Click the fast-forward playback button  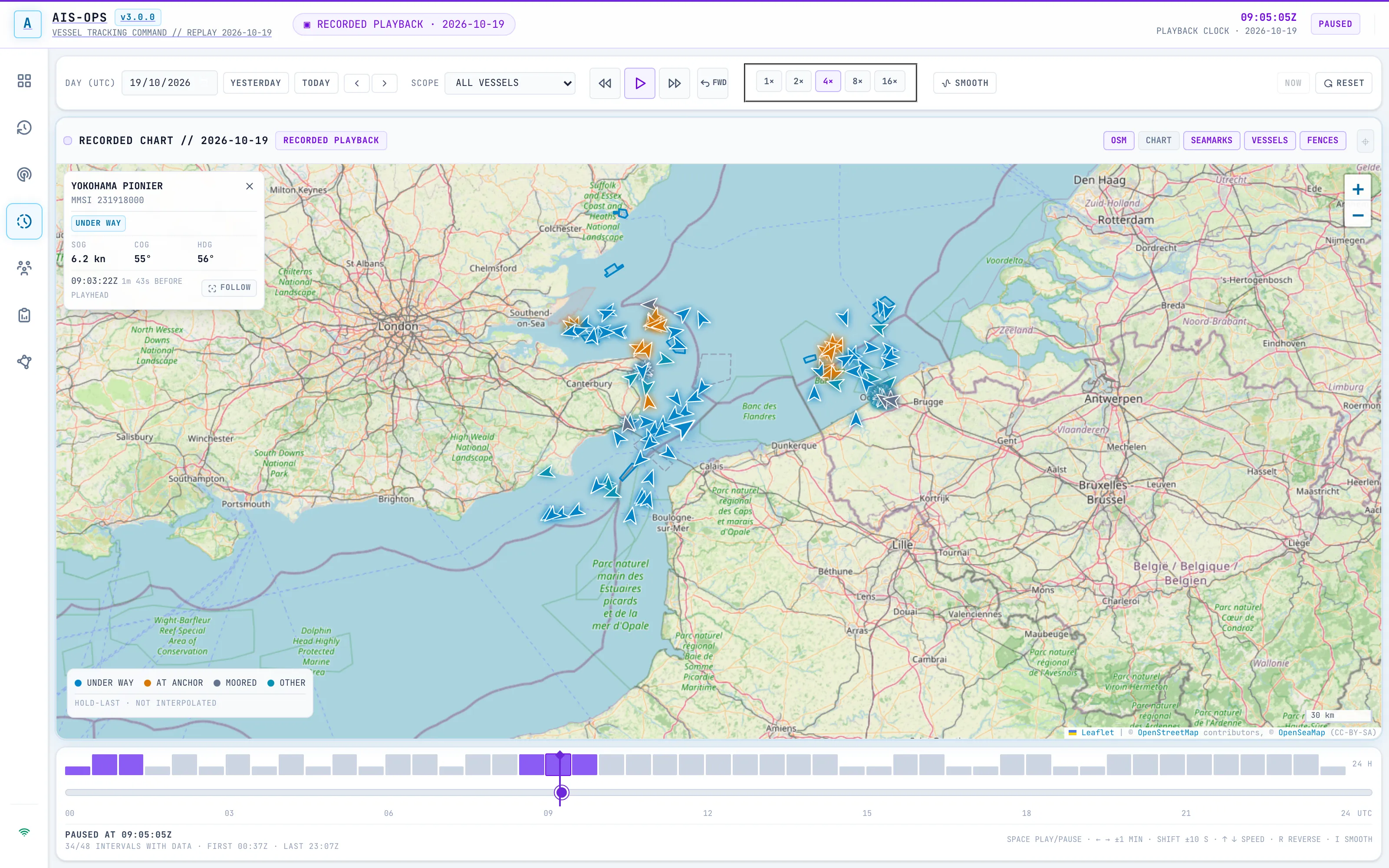(x=675, y=83)
